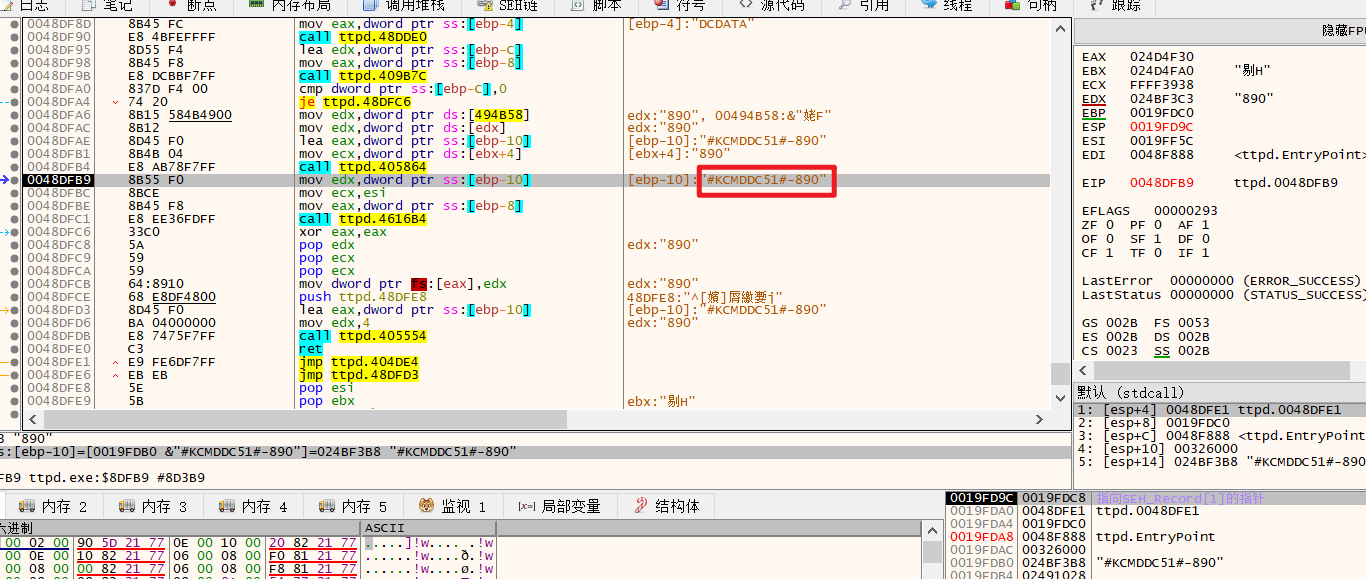
Task: Click the CF flag value
Action: [1110, 253]
